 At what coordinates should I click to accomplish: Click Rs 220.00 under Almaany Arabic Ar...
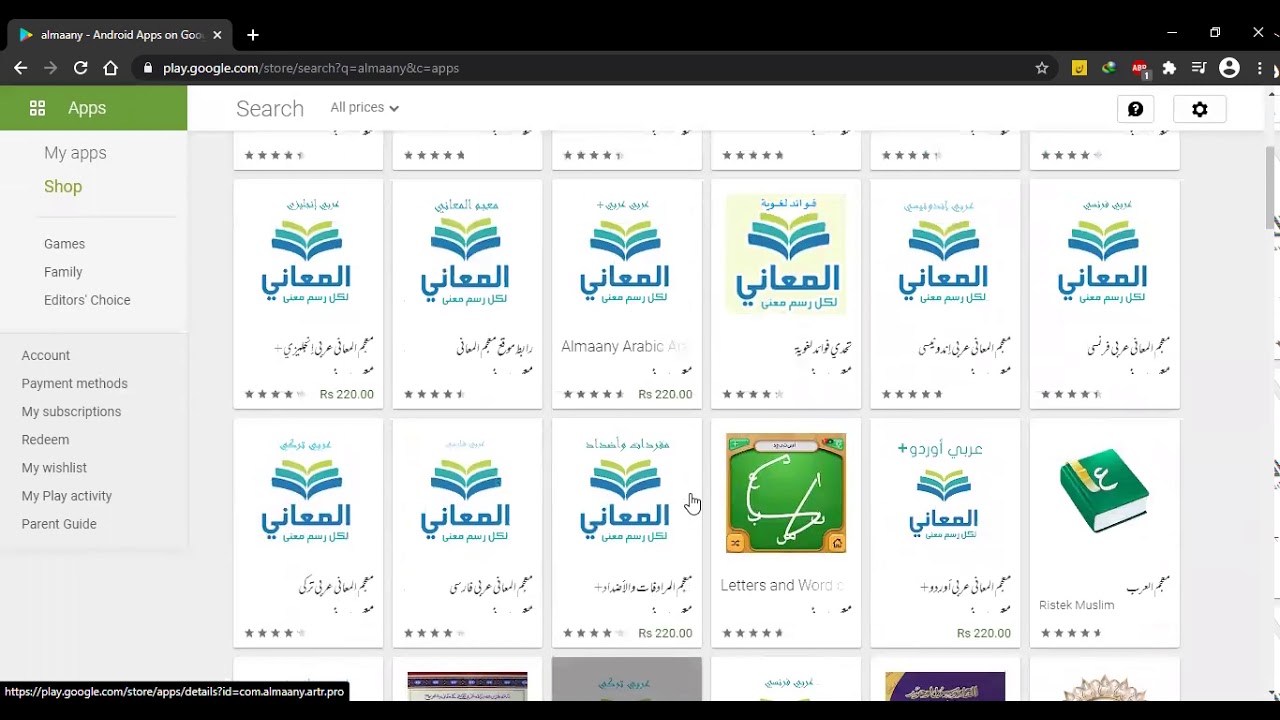click(x=665, y=394)
